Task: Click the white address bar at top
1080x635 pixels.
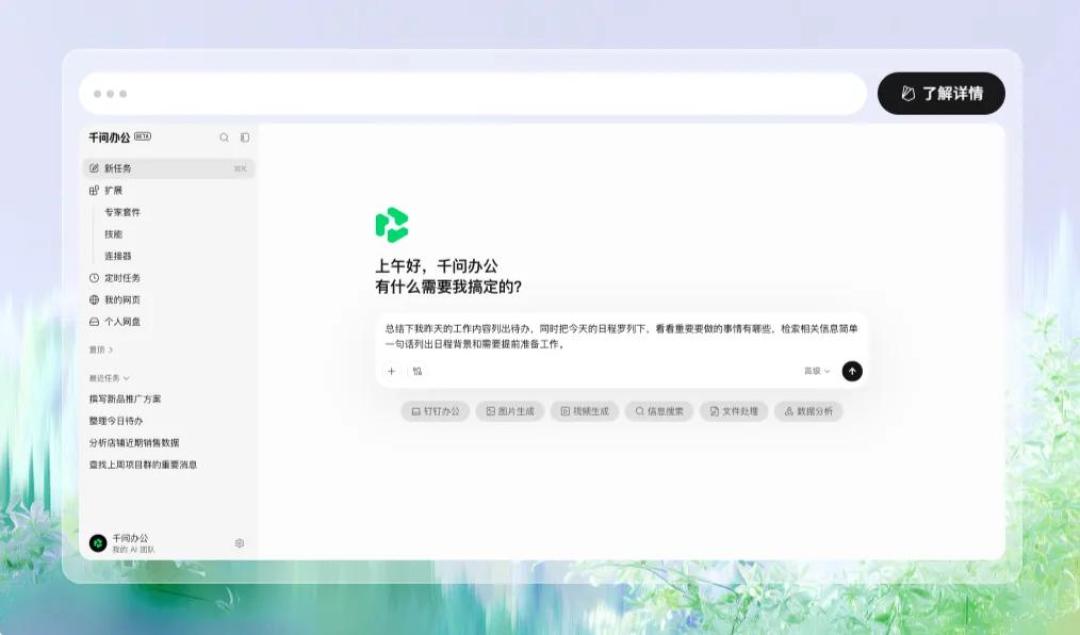Action: (x=473, y=94)
